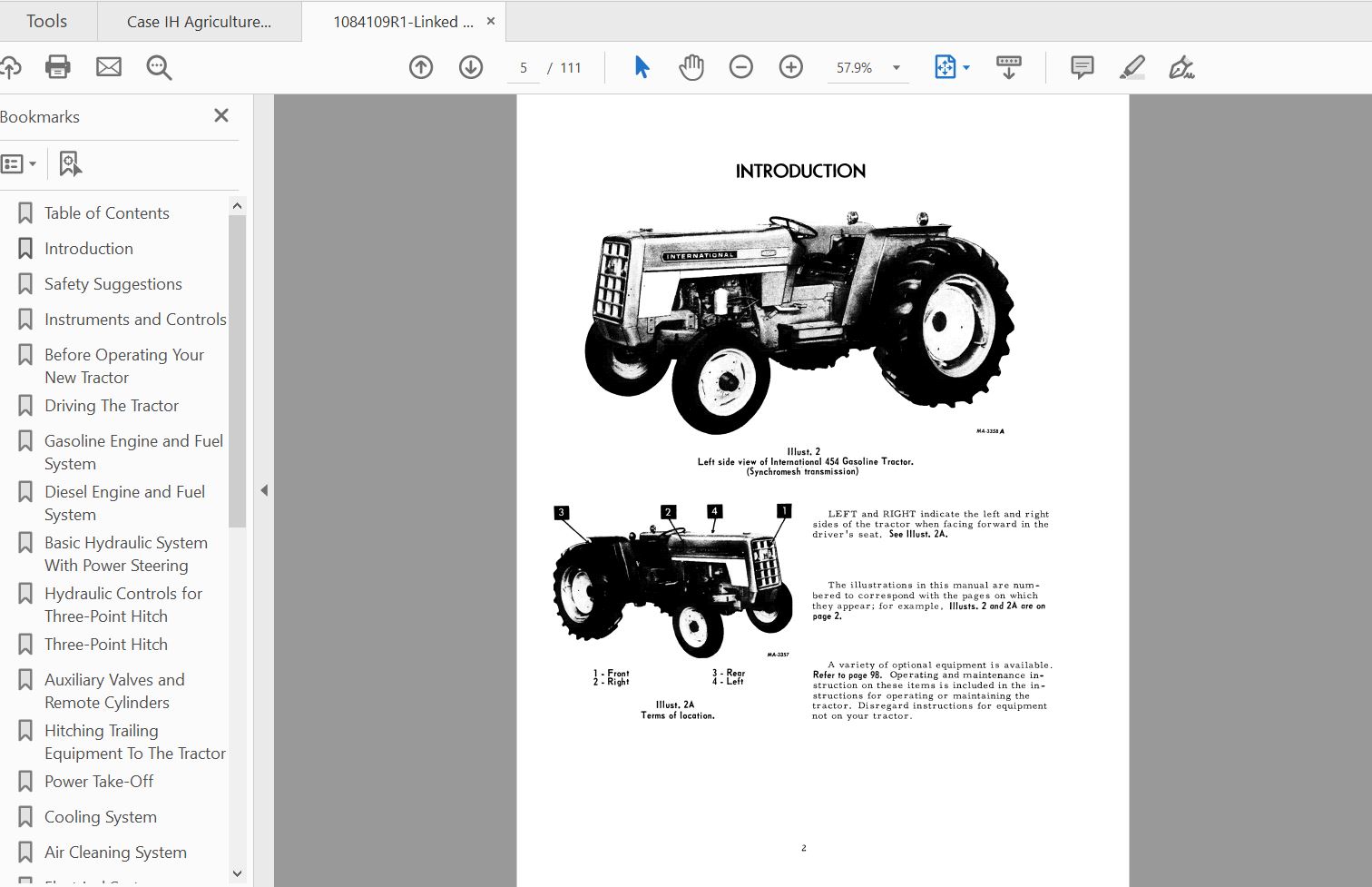Click the INTRODUCTION heading on the page
Screen dimensions: 1372x887
[800, 171]
